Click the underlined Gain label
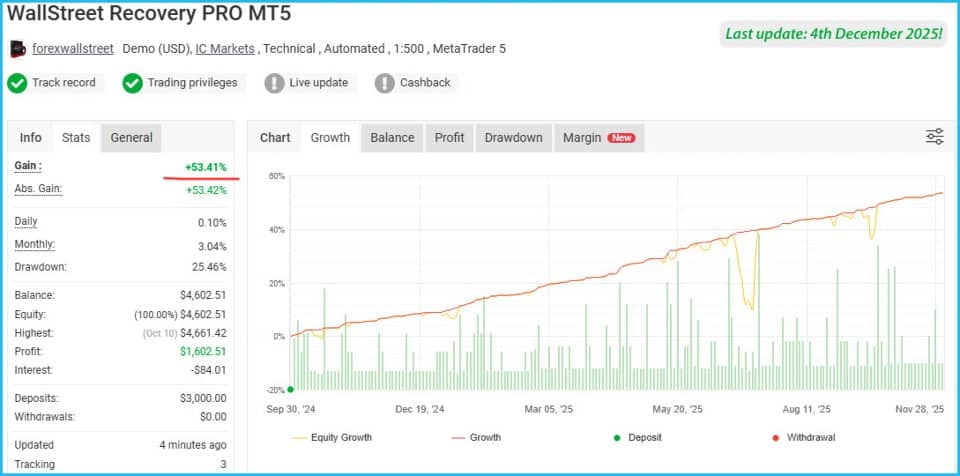960x476 pixels. pos(28,166)
